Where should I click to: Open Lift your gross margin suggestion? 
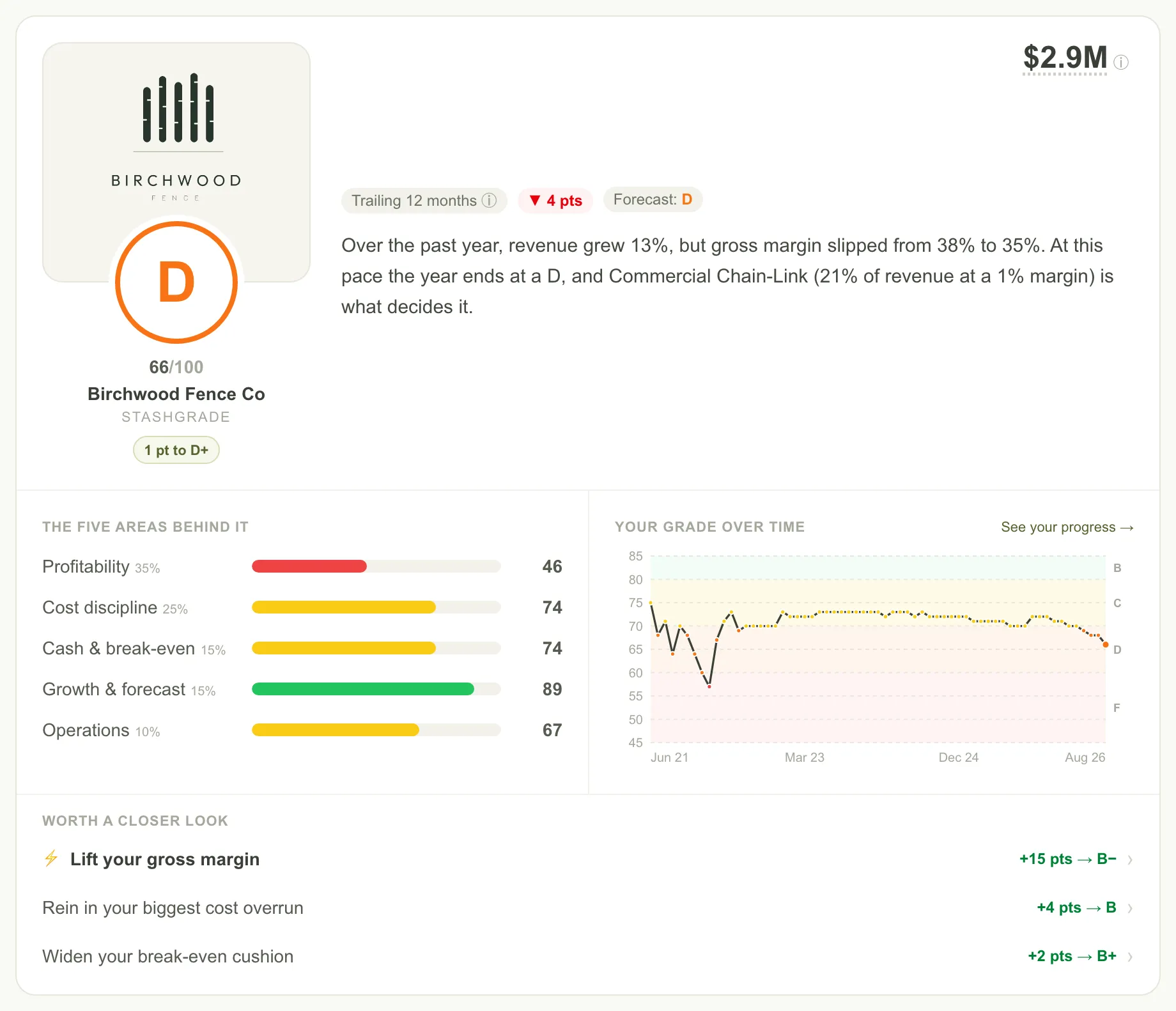pos(588,860)
